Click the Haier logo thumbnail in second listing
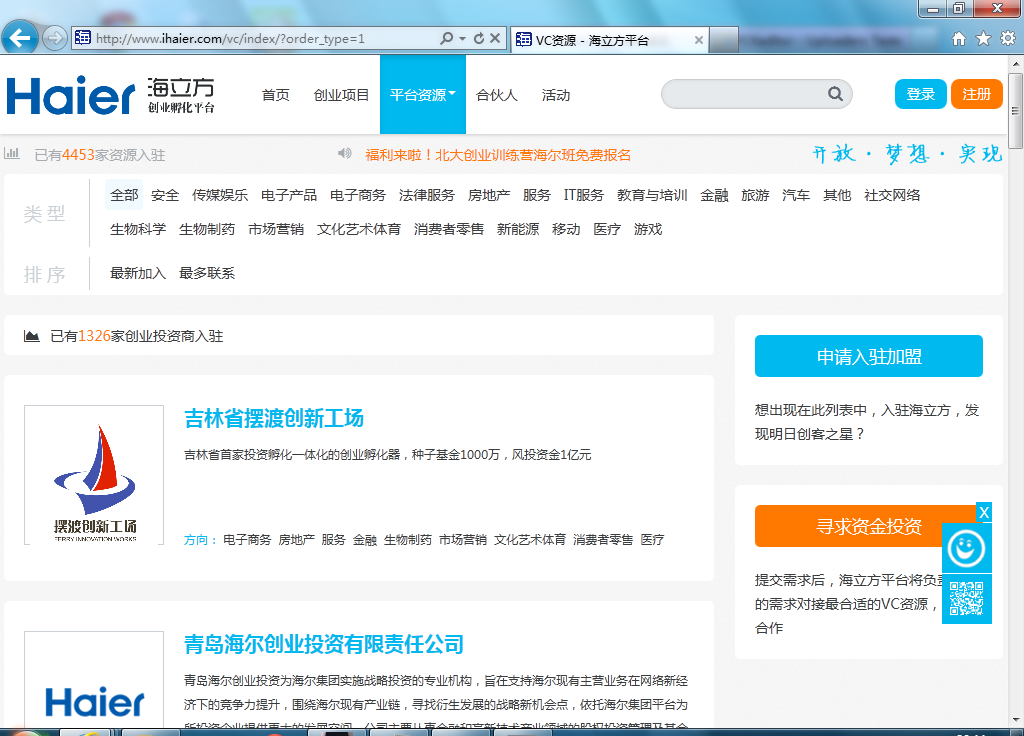 [x=94, y=679]
